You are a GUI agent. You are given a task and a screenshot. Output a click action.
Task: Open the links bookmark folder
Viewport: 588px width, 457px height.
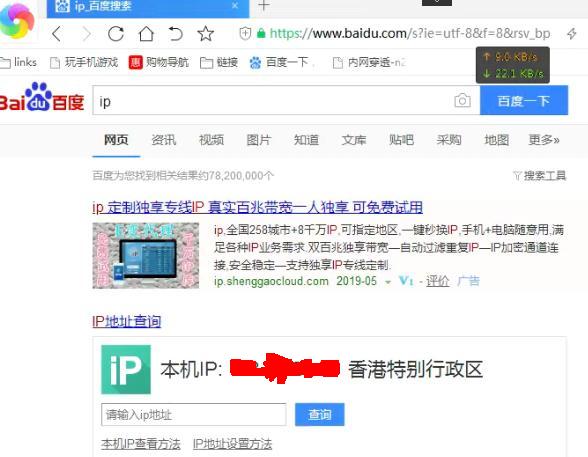pyautogui.click(x=18, y=62)
